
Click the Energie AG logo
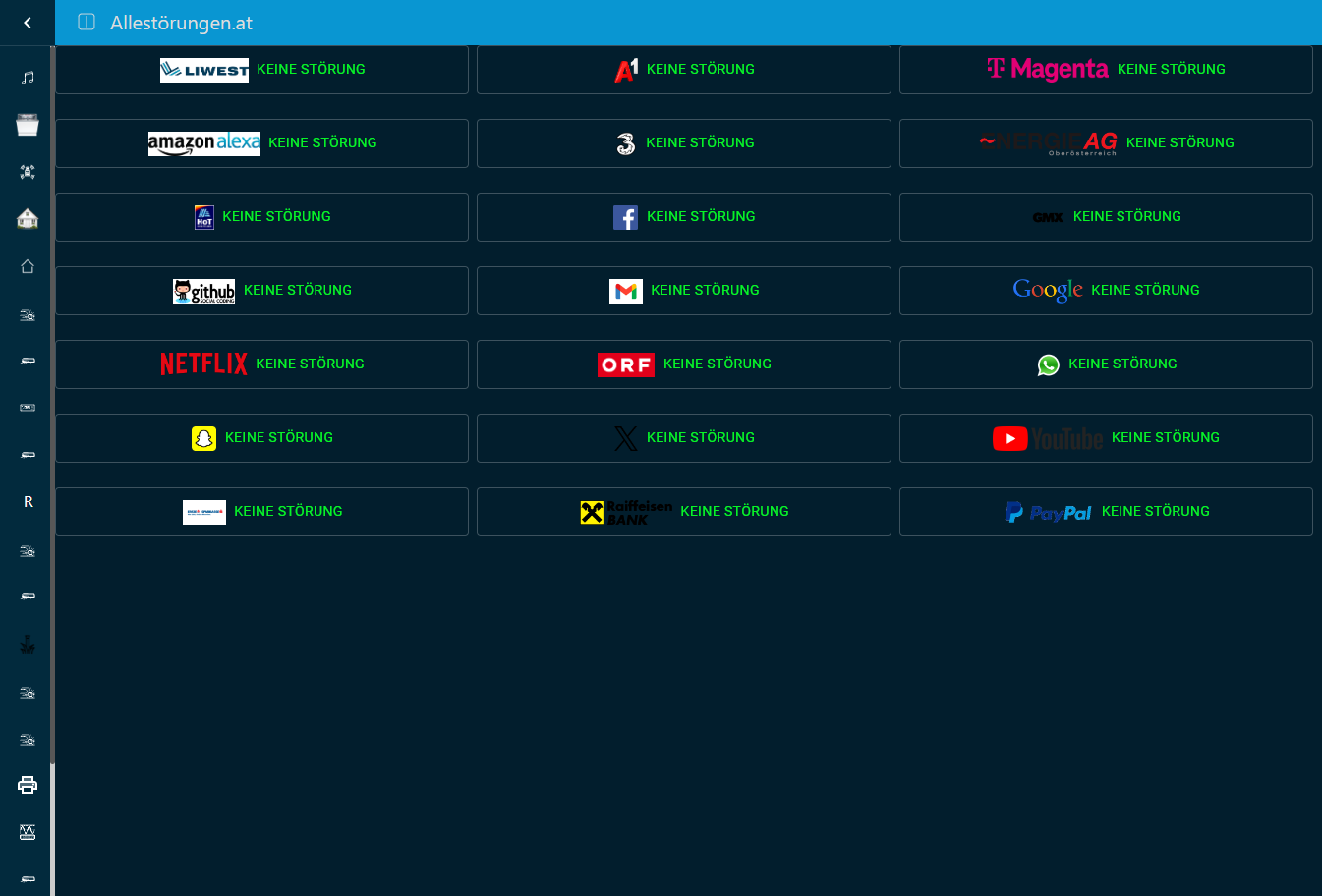pyautogui.click(x=1048, y=143)
